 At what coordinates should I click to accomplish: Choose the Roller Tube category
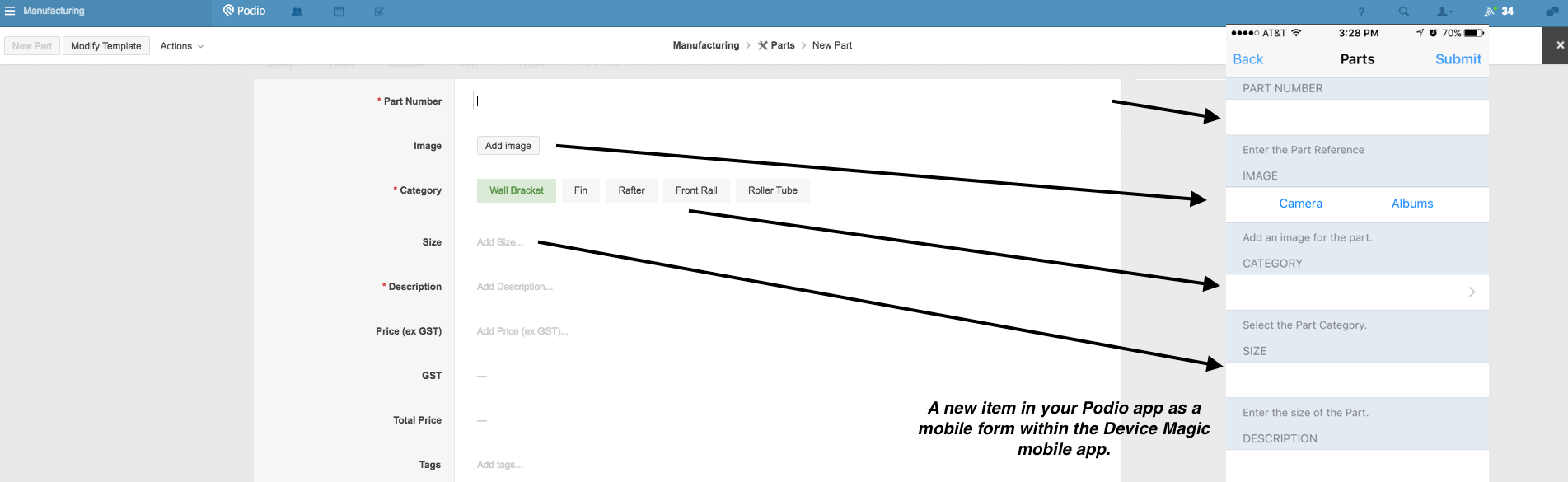(x=772, y=190)
